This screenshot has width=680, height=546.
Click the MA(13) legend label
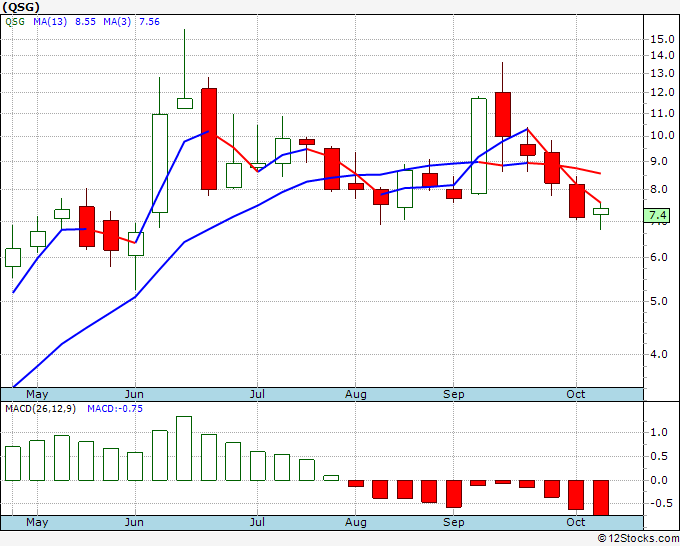(50, 22)
